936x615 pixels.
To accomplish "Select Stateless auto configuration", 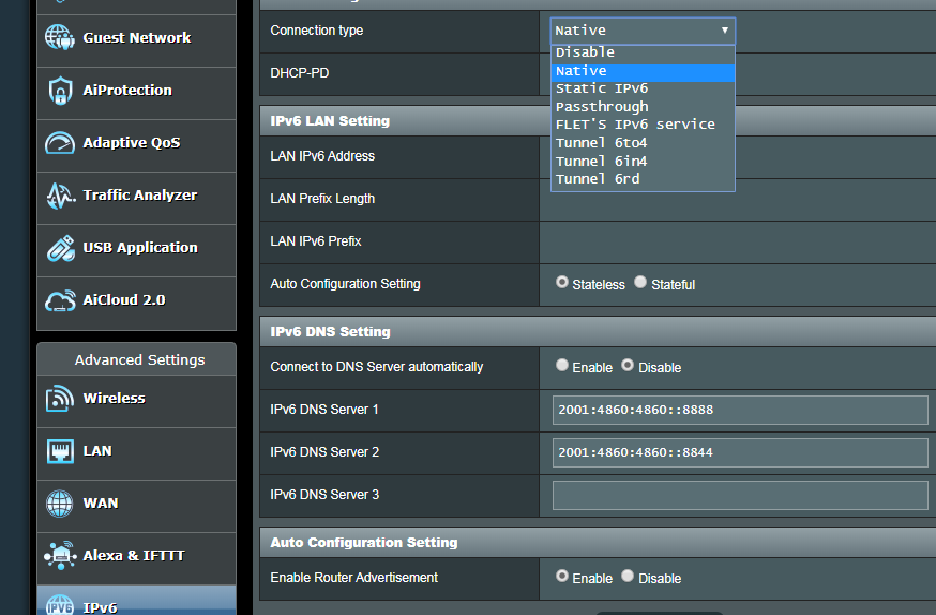I will [x=562, y=282].
